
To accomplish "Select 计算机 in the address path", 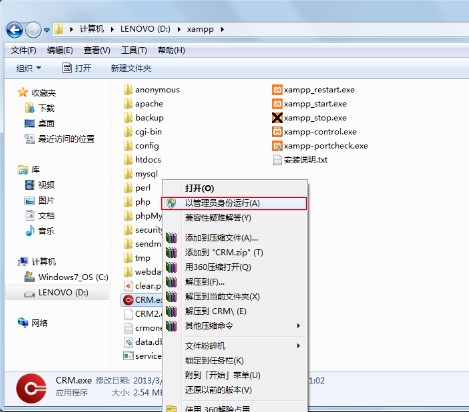I will point(92,29).
